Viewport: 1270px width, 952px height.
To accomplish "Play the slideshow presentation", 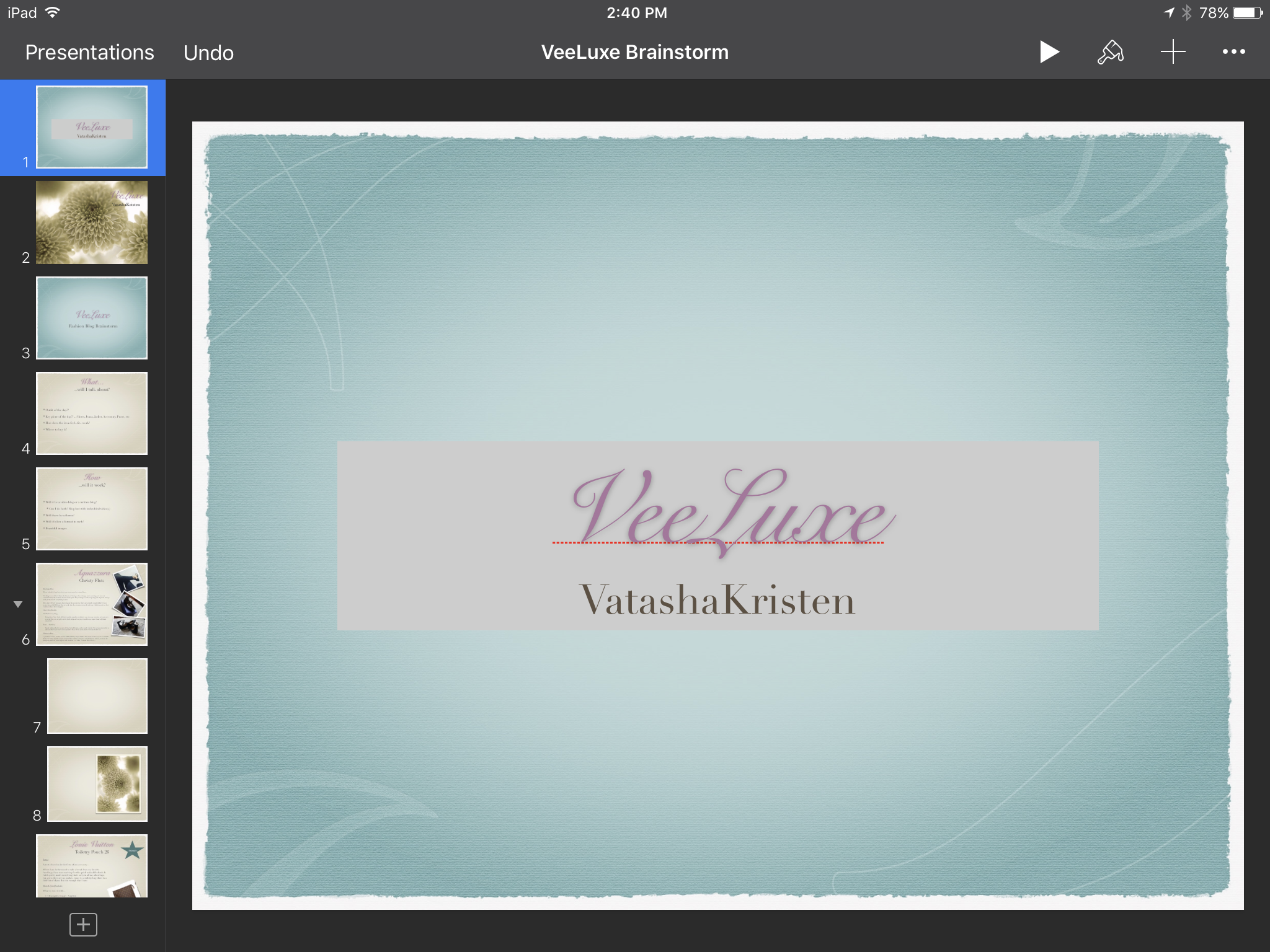I will point(1049,52).
